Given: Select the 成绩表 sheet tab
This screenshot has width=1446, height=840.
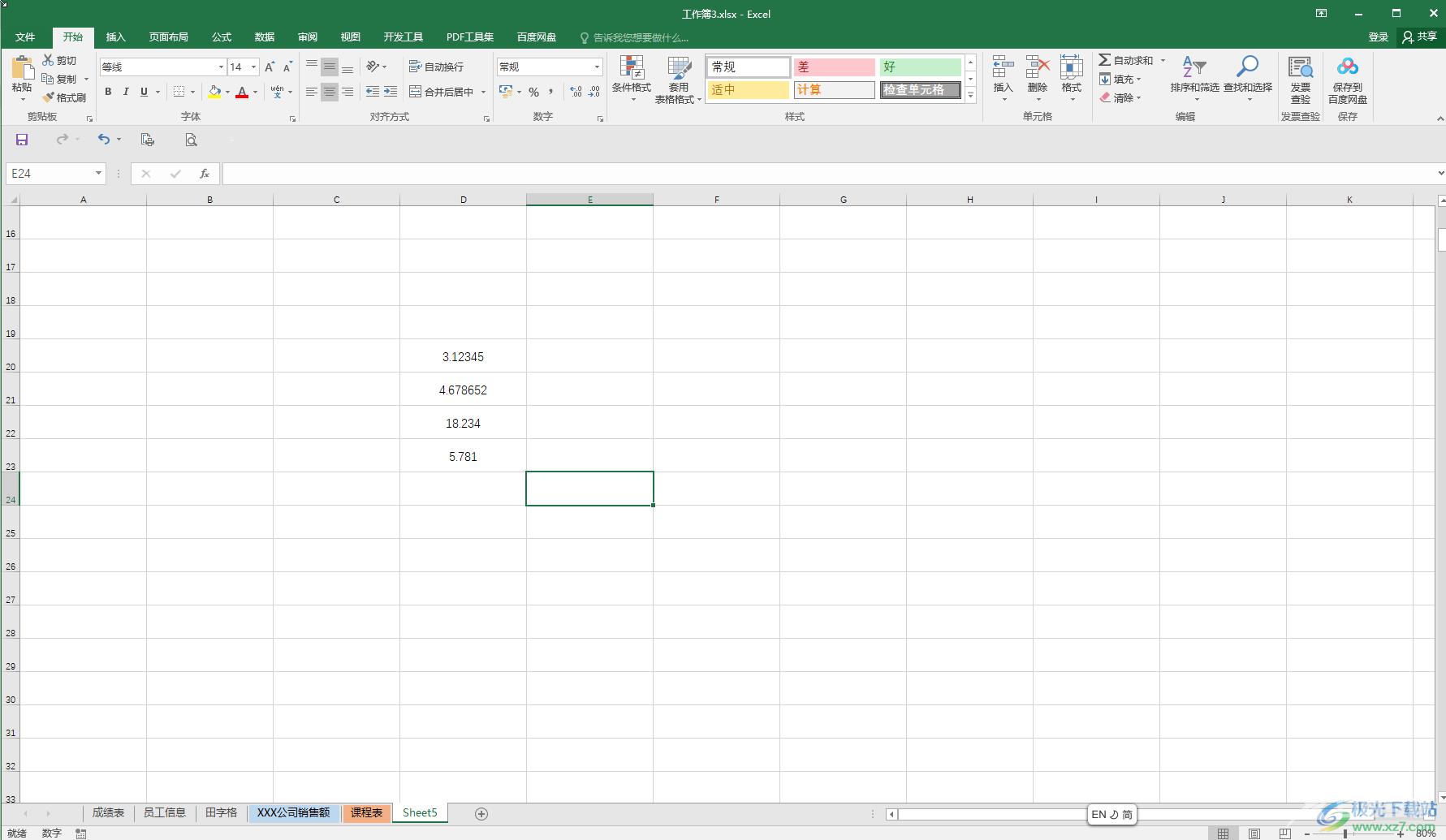Looking at the screenshot, I should pyautogui.click(x=108, y=812).
